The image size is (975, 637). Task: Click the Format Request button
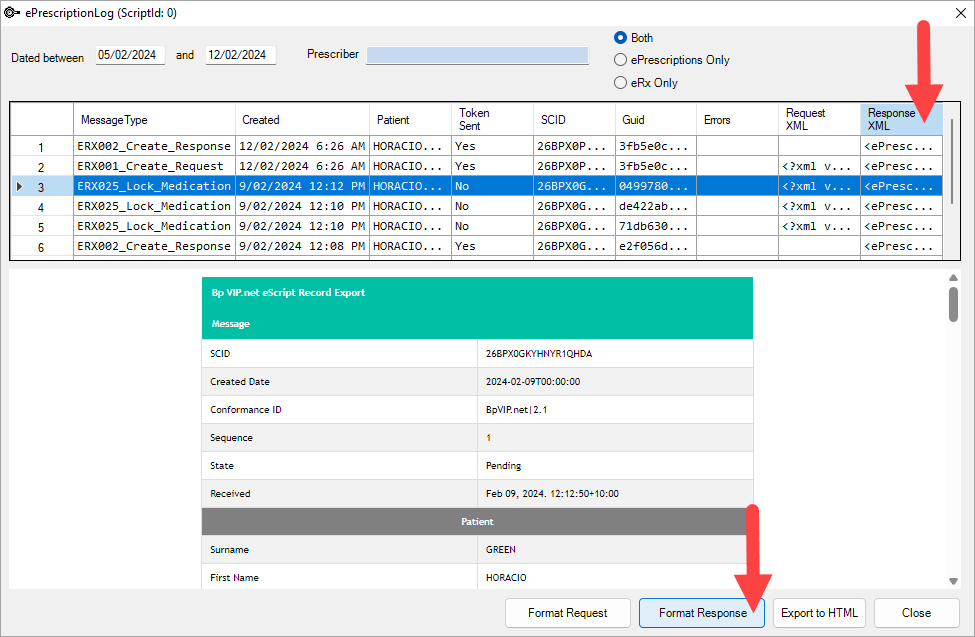568,613
